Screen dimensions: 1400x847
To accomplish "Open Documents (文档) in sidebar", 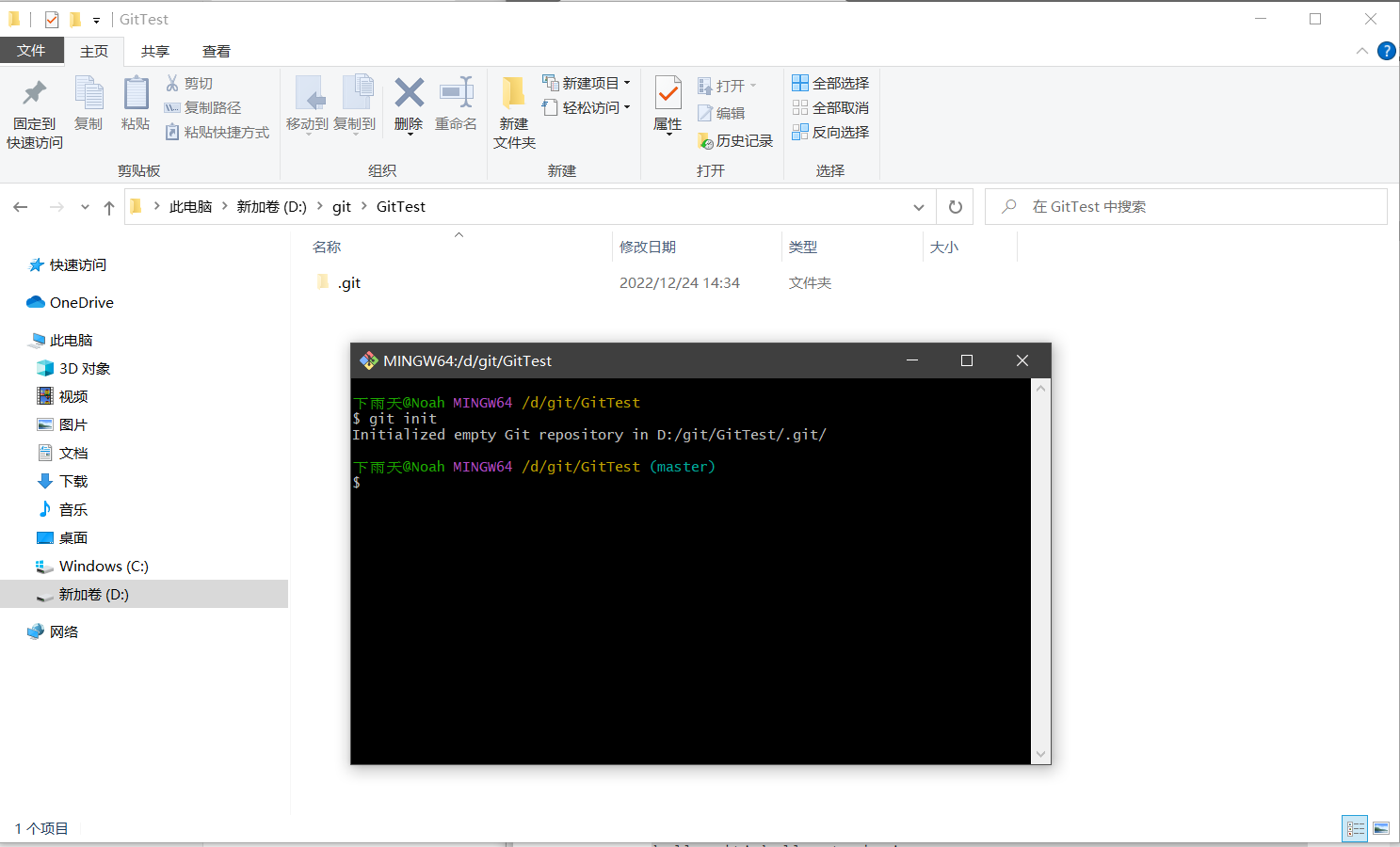I will (x=72, y=454).
